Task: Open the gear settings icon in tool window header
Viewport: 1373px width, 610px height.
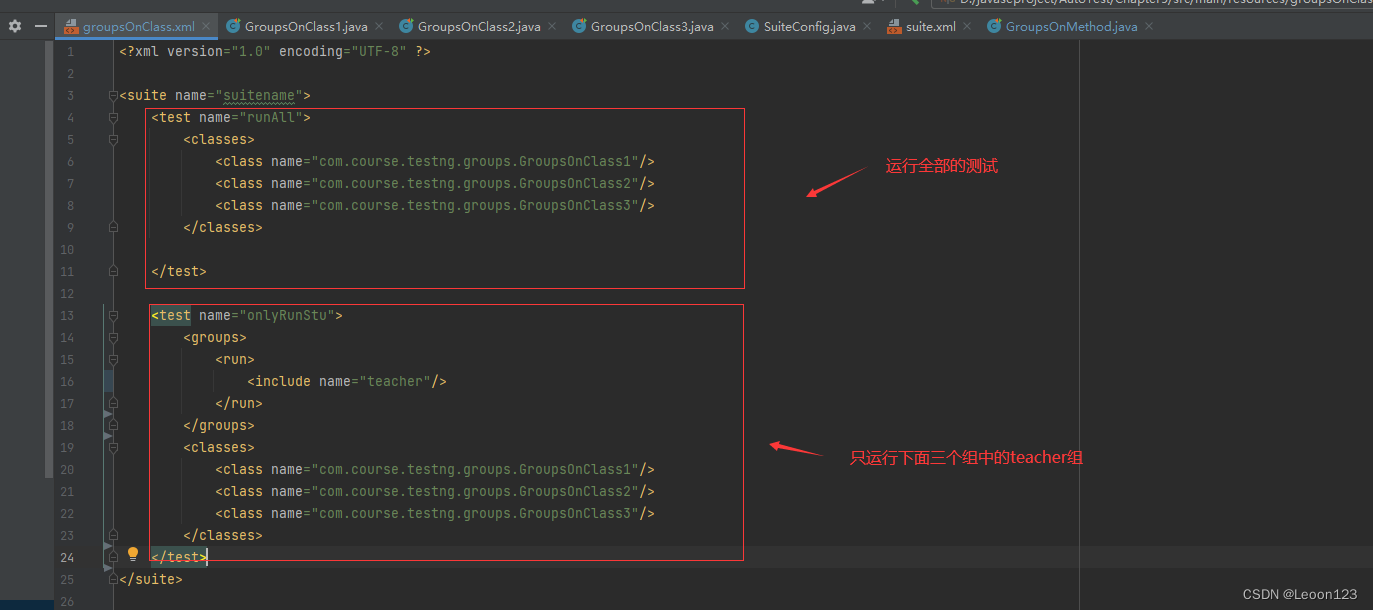Action: (x=14, y=26)
